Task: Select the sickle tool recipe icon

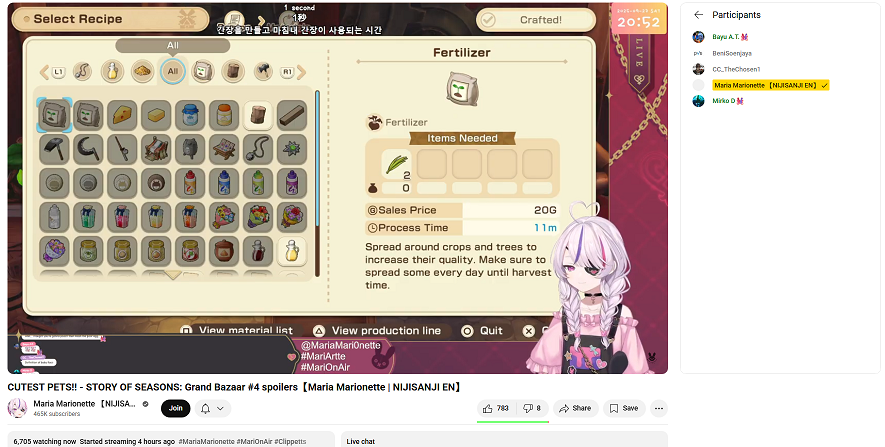Action: 88,149
